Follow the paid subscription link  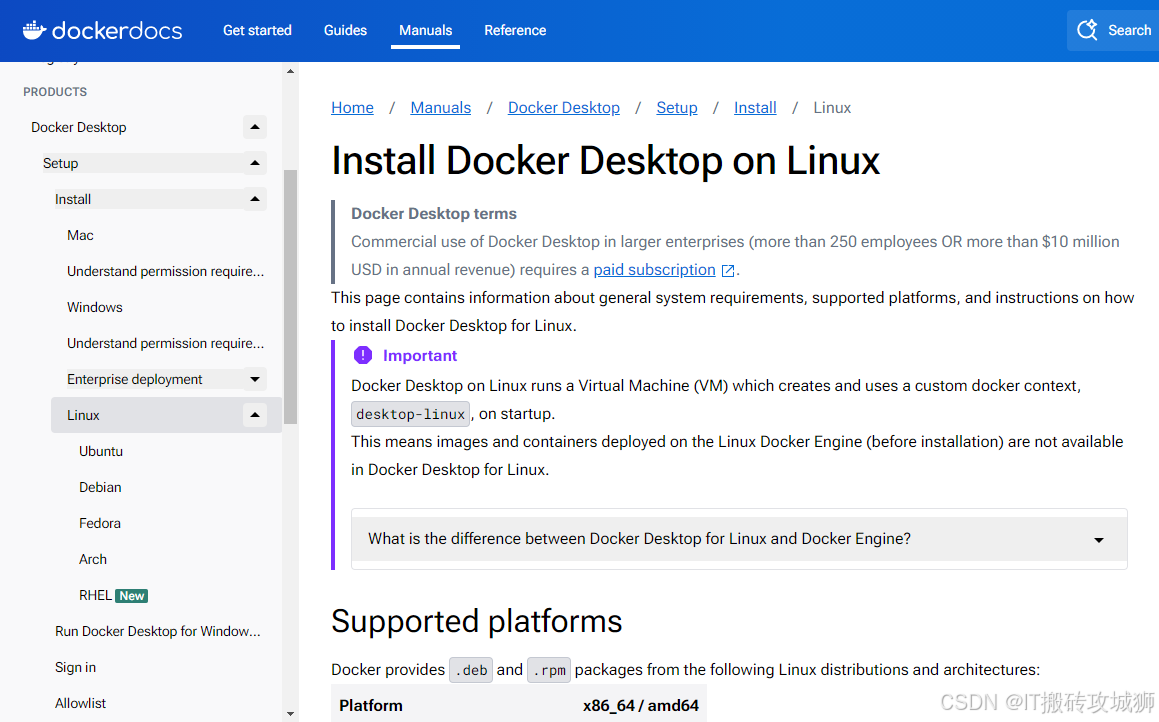(x=654, y=270)
